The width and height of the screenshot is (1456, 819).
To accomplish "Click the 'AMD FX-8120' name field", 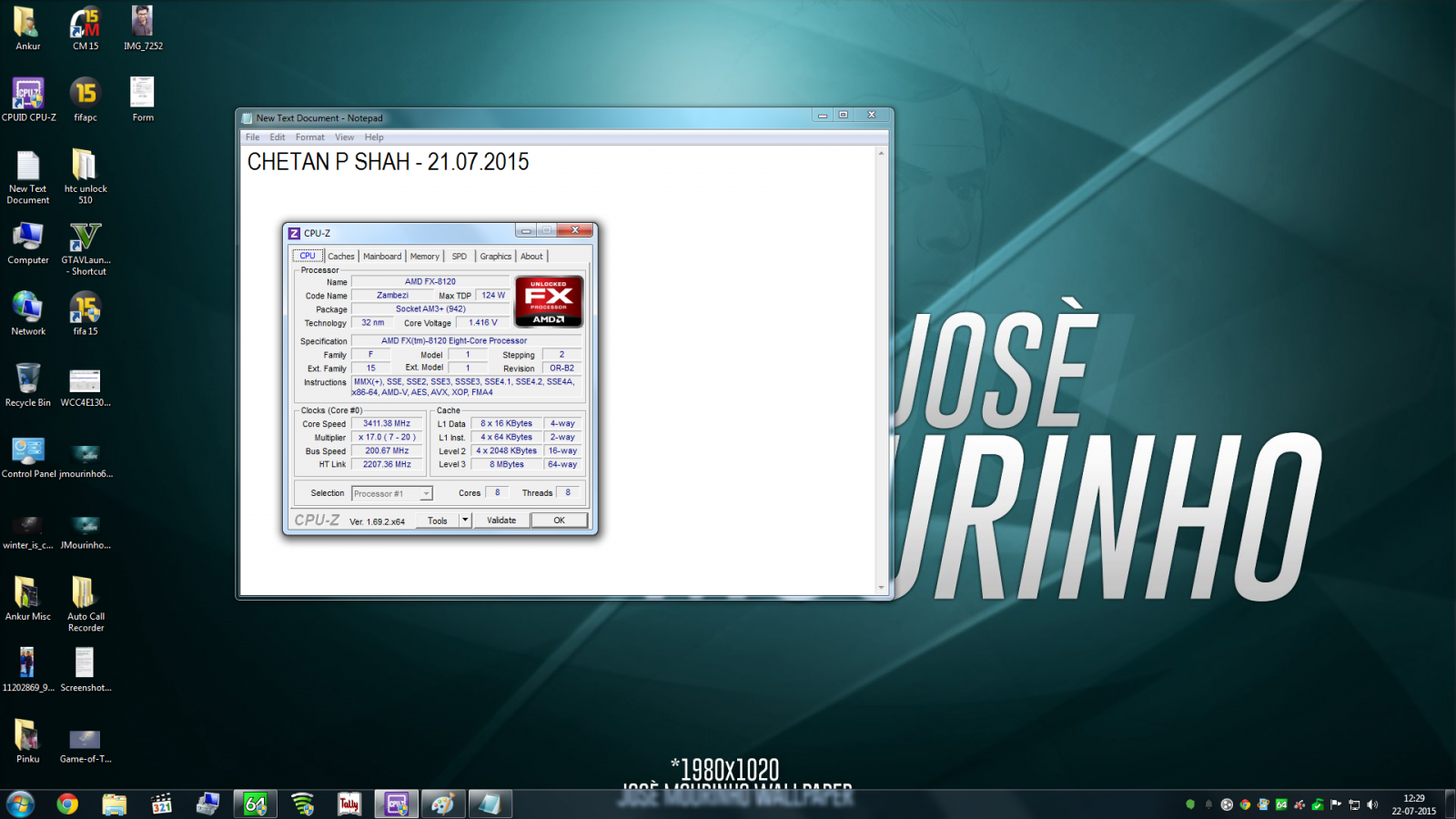I will (x=430, y=282).
